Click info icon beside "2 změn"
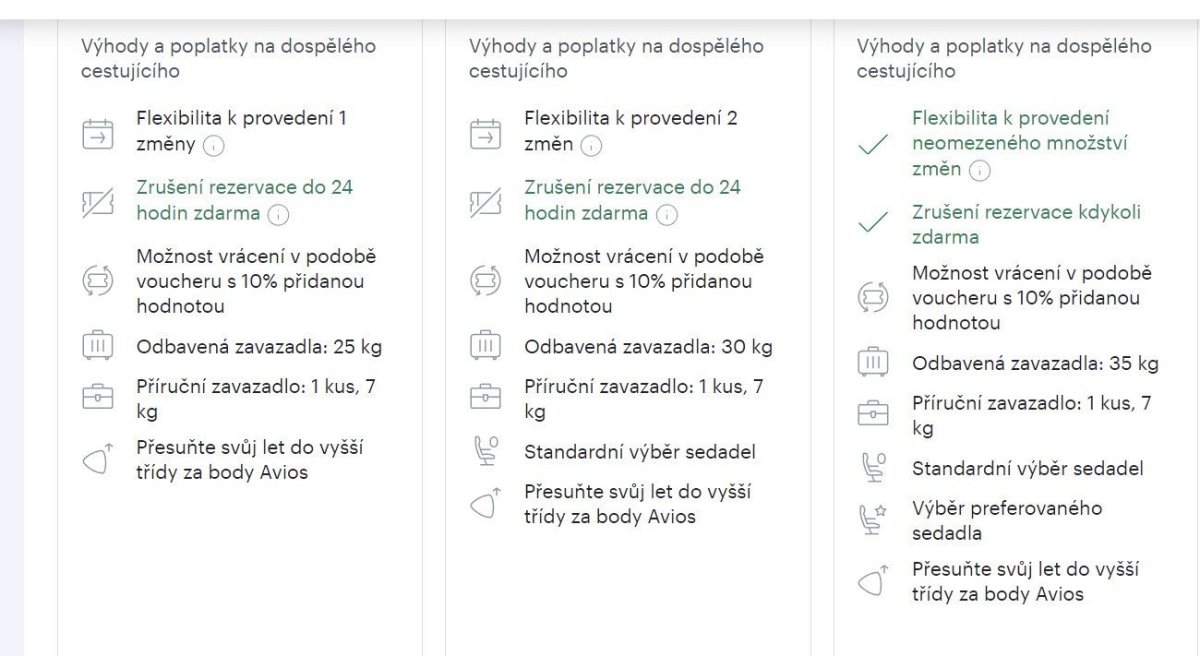This screenshot has width=1200, height=656. click(x=592, y=145)
